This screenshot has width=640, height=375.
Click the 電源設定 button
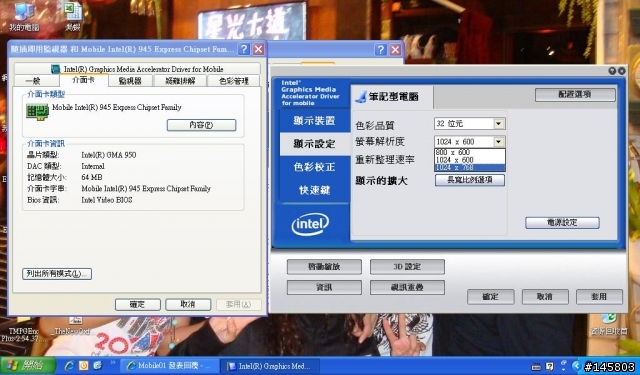tap(562, 223)
